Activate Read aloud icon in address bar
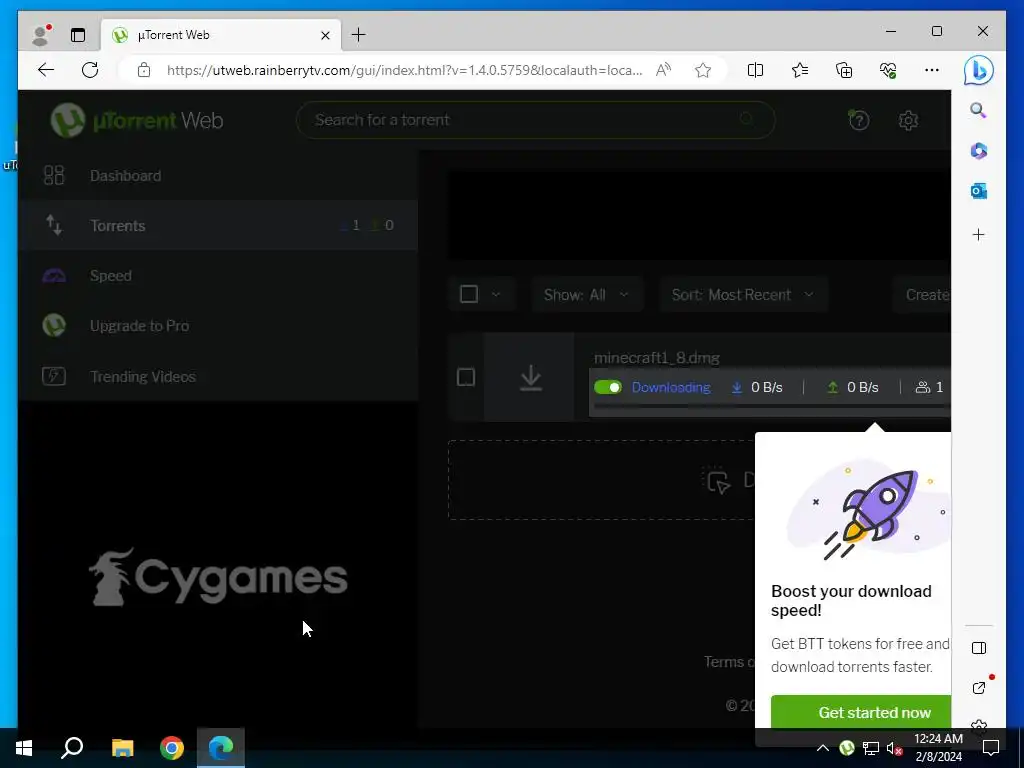The height and width of the screenshot is (768, 1024). tap(664, 70)
